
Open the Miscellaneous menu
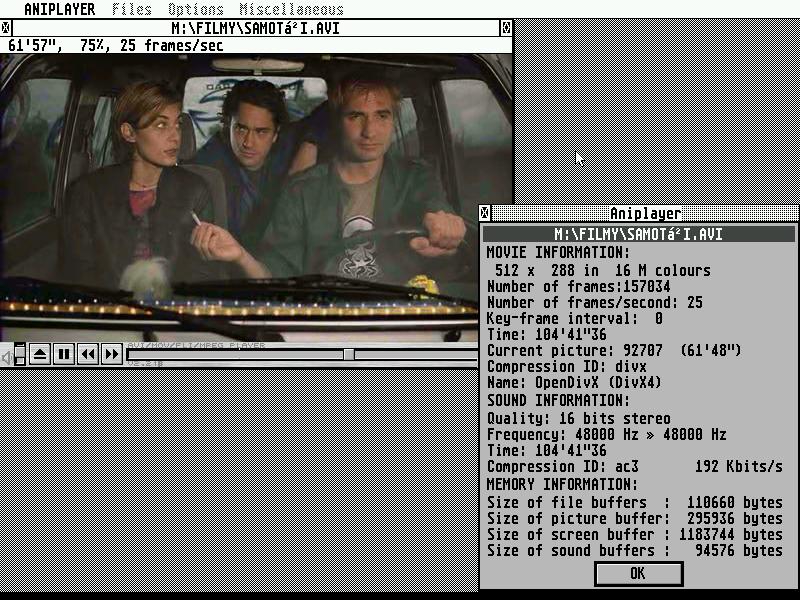291,9
